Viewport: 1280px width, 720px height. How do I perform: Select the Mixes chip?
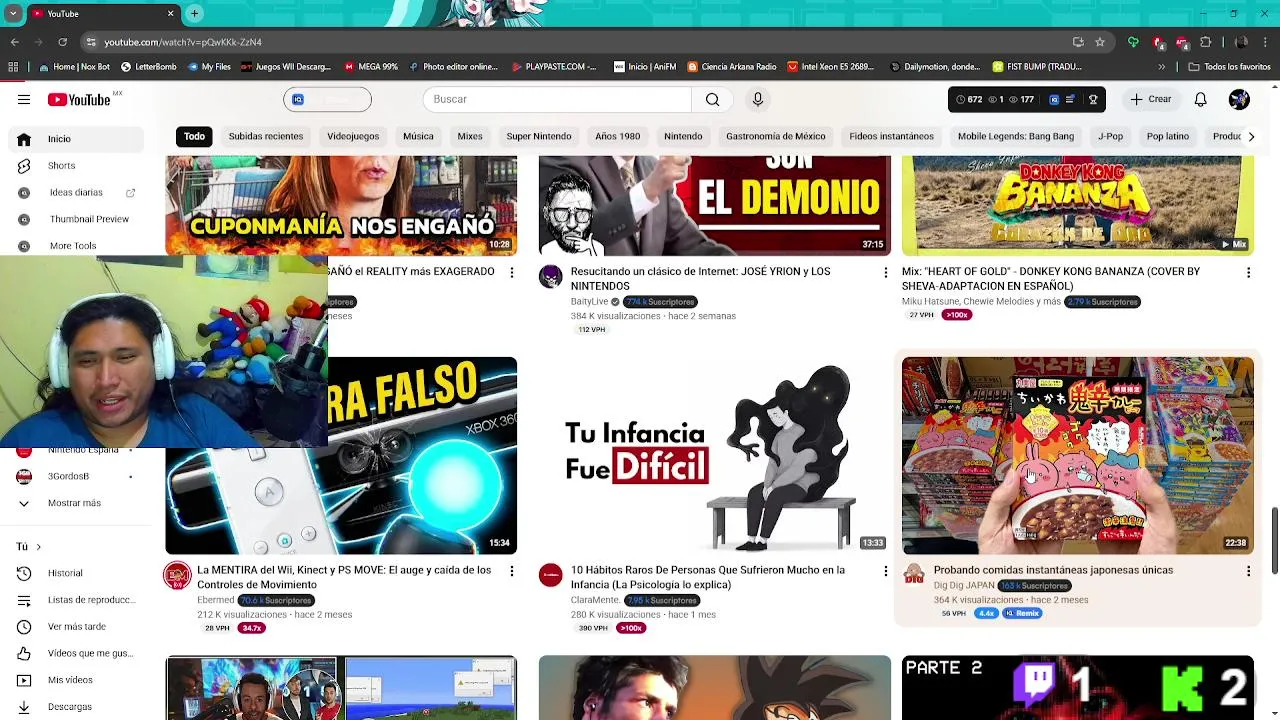point(470,136)
